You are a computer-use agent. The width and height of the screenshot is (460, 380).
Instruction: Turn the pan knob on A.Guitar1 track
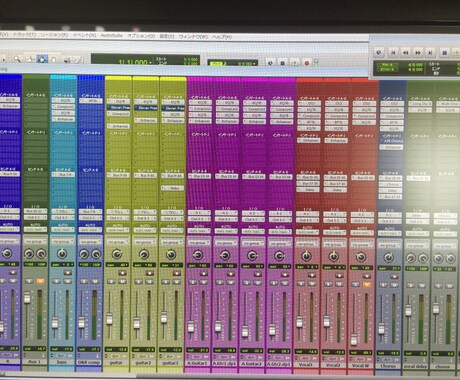(x=198, y=255)
